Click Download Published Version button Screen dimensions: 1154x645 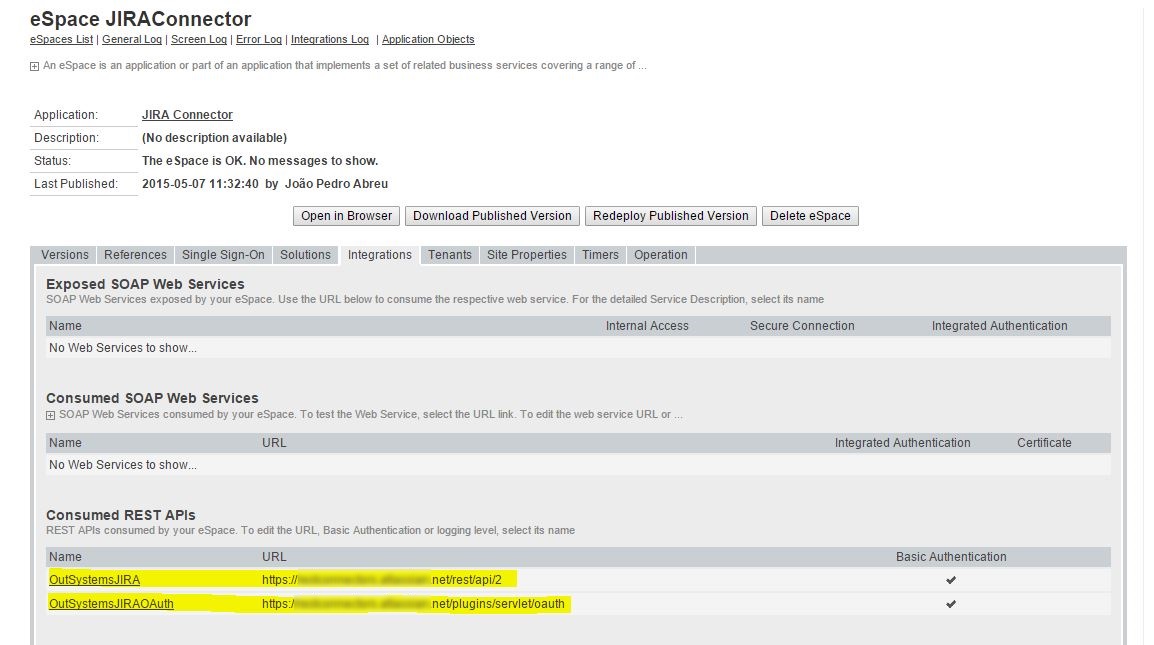(492, 216)
